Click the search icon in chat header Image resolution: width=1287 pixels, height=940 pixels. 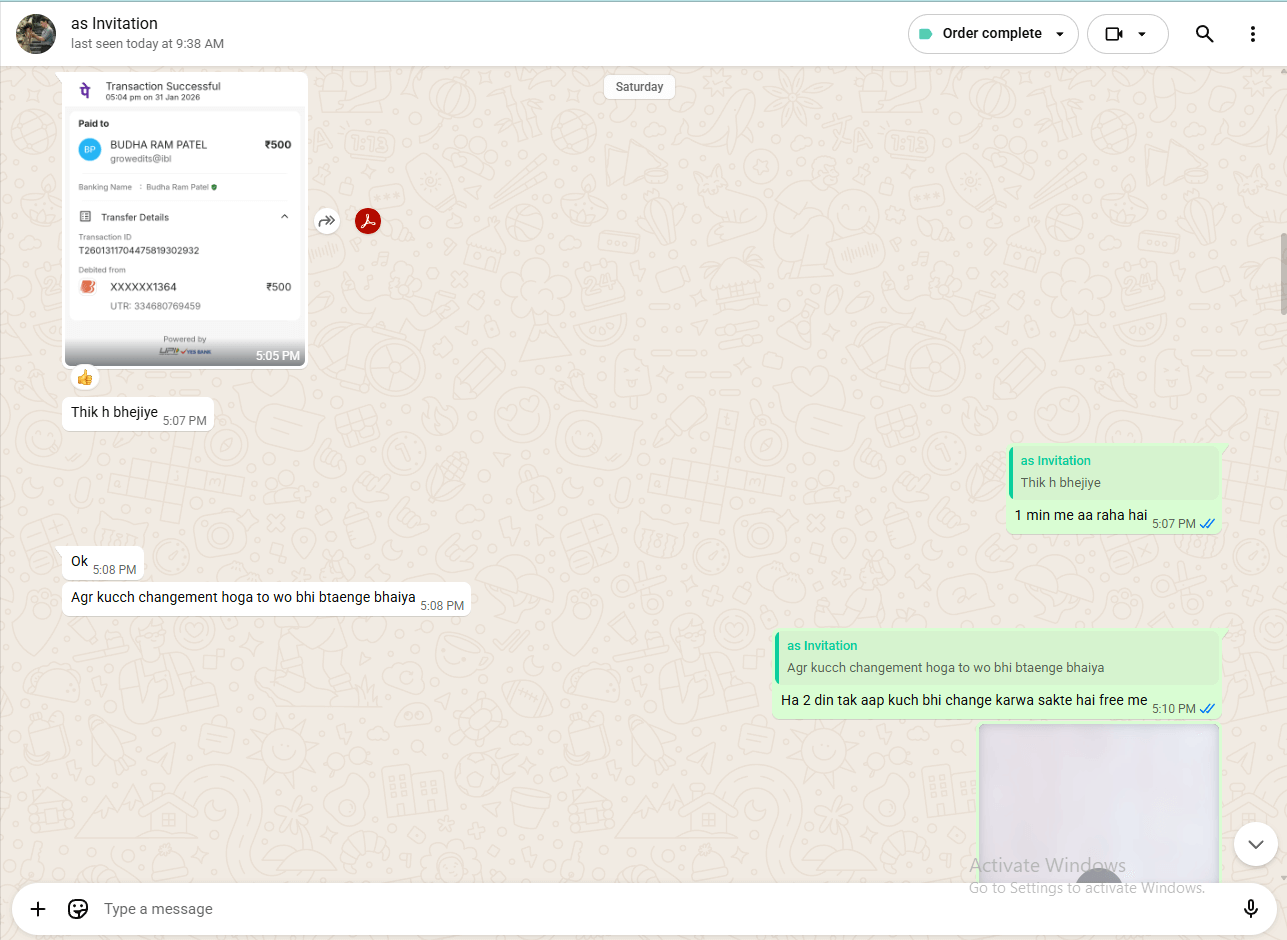point(1204,34)
